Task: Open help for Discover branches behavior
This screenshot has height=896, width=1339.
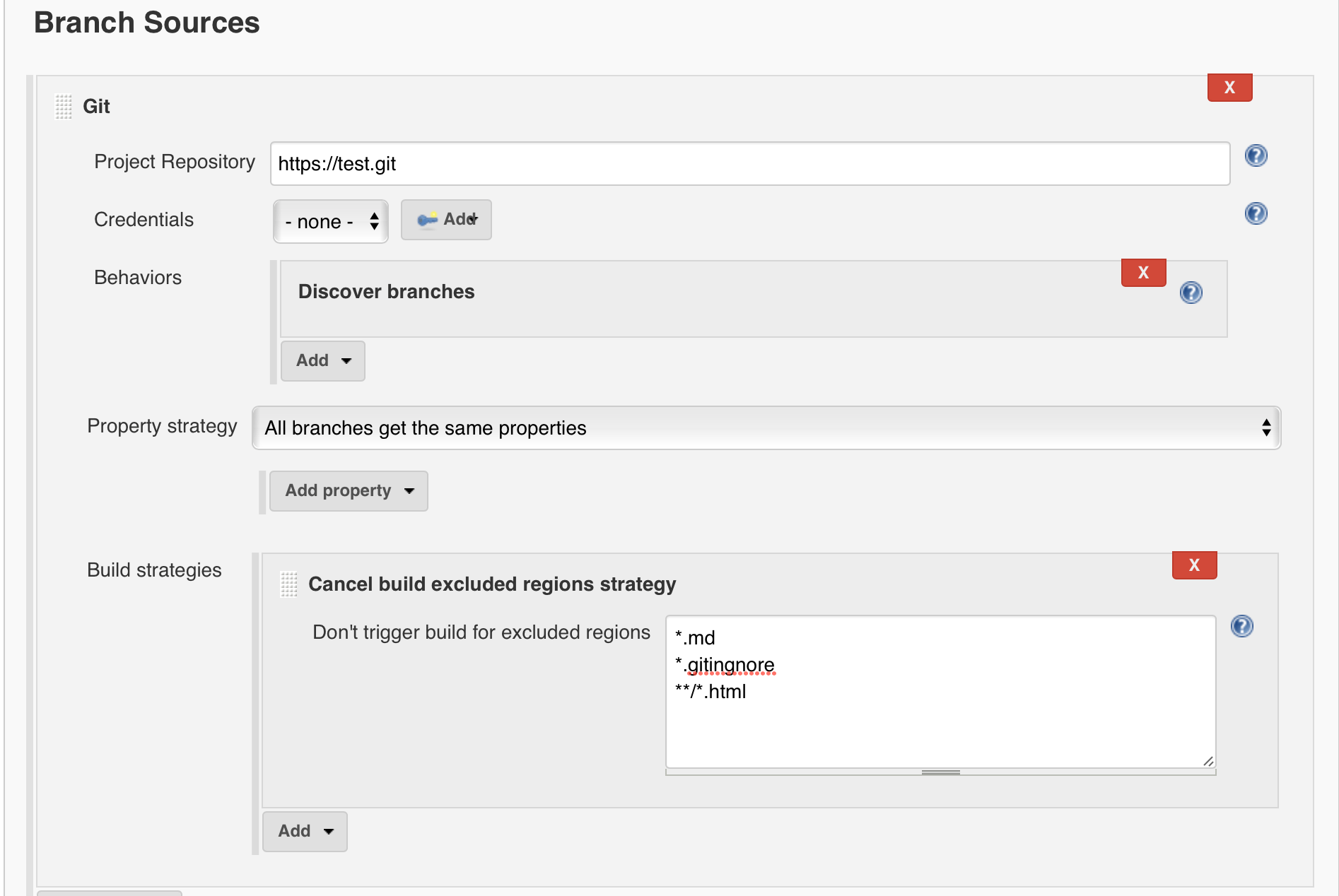Action: pyautogui.click(x=1191, y=293)
